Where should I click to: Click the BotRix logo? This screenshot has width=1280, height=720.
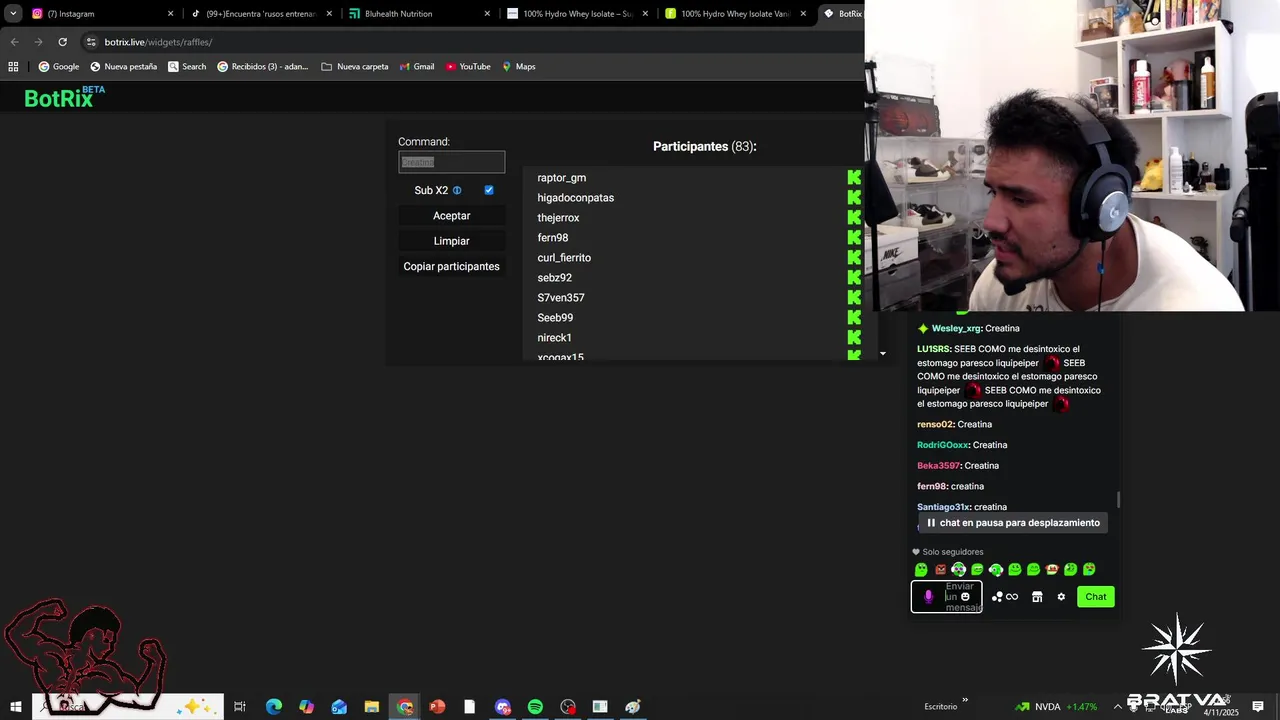tap(64, 97)
